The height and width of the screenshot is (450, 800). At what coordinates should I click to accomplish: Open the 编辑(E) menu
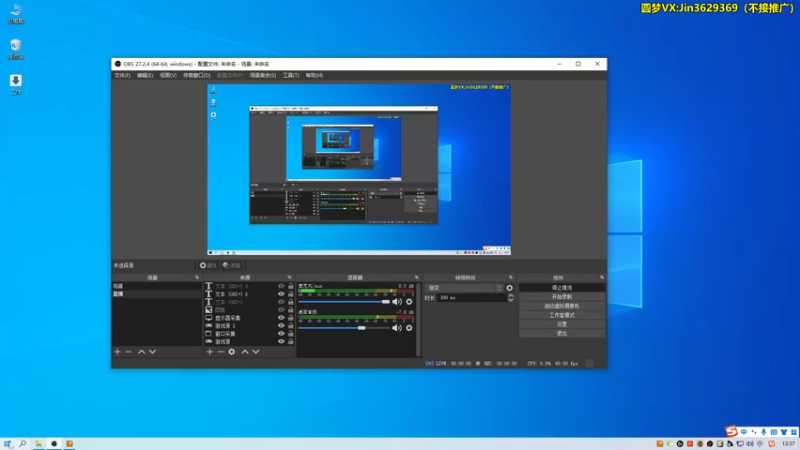pyautogui.click(x=145, y=75)
